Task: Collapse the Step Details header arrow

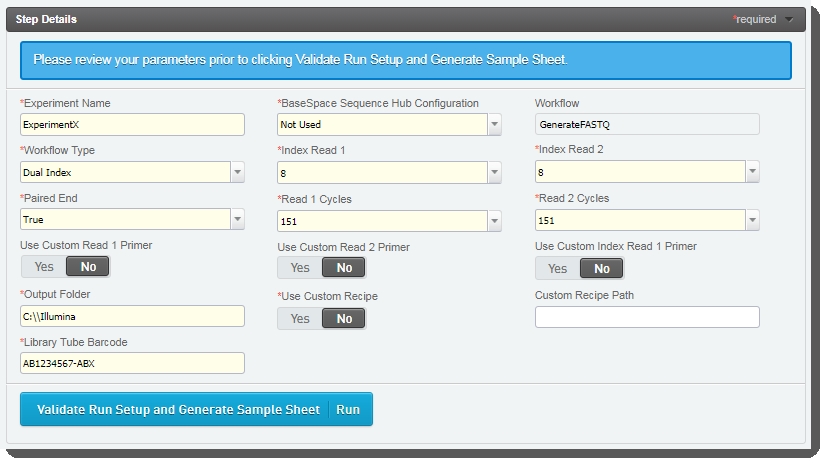Action: (x=789, y=19)
